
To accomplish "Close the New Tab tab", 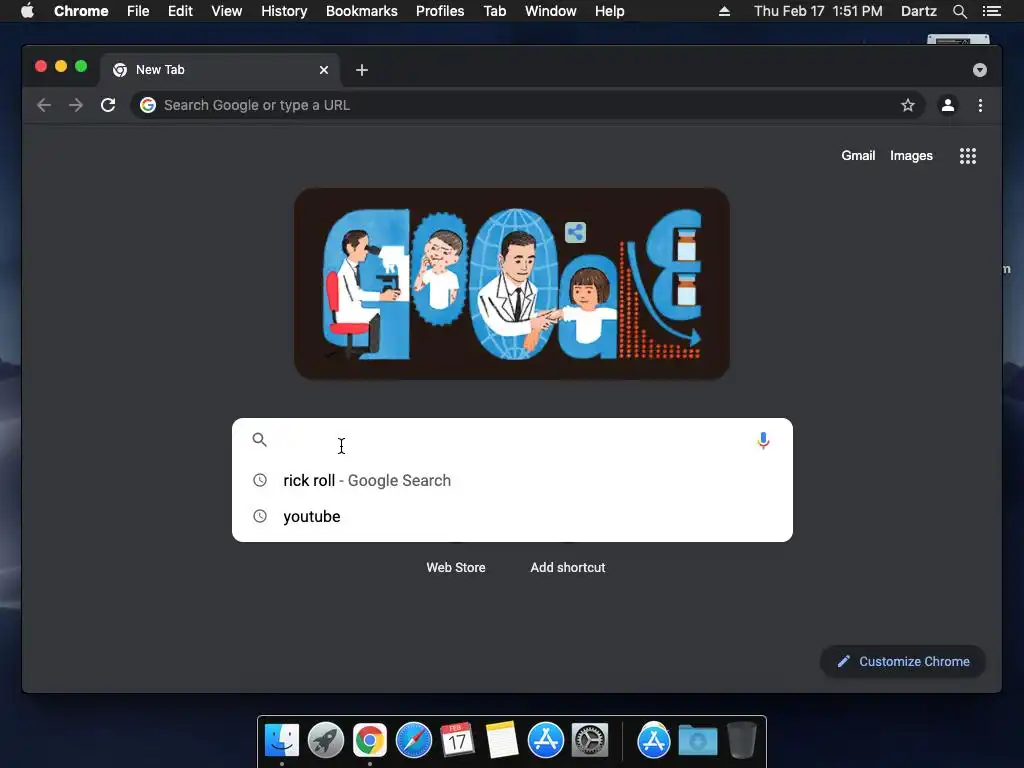I will tap(324, 70).
